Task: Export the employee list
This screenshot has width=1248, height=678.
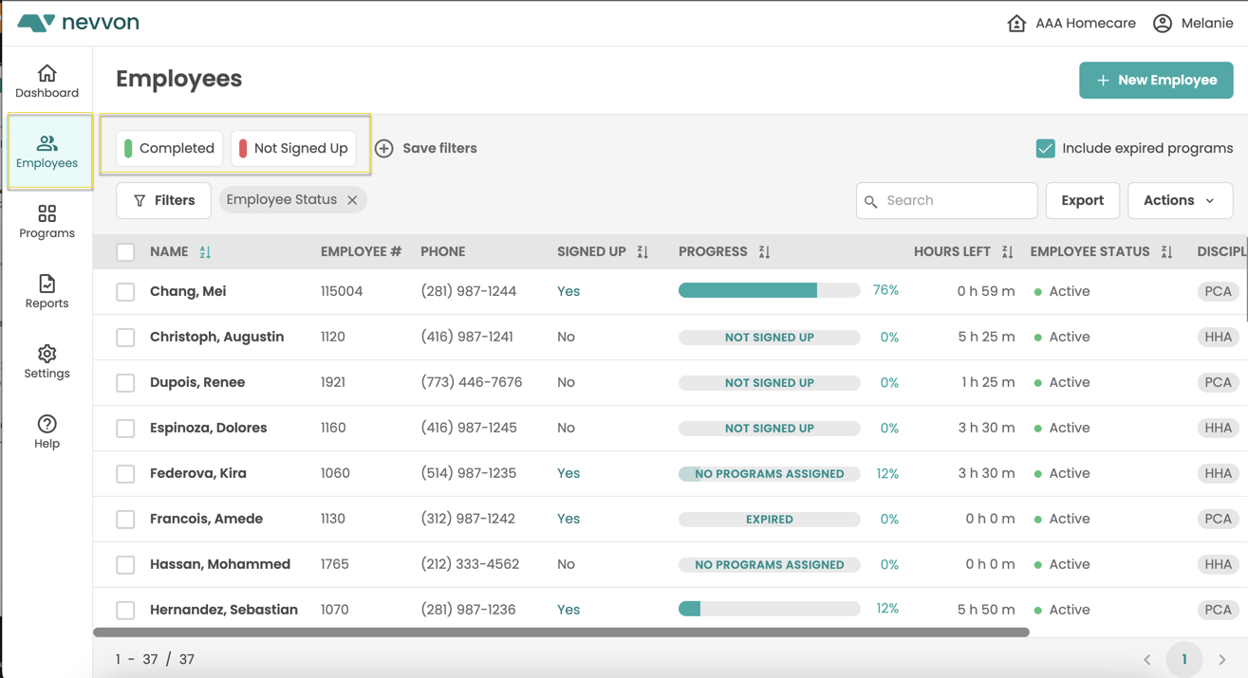Action: pos(1082,200)
